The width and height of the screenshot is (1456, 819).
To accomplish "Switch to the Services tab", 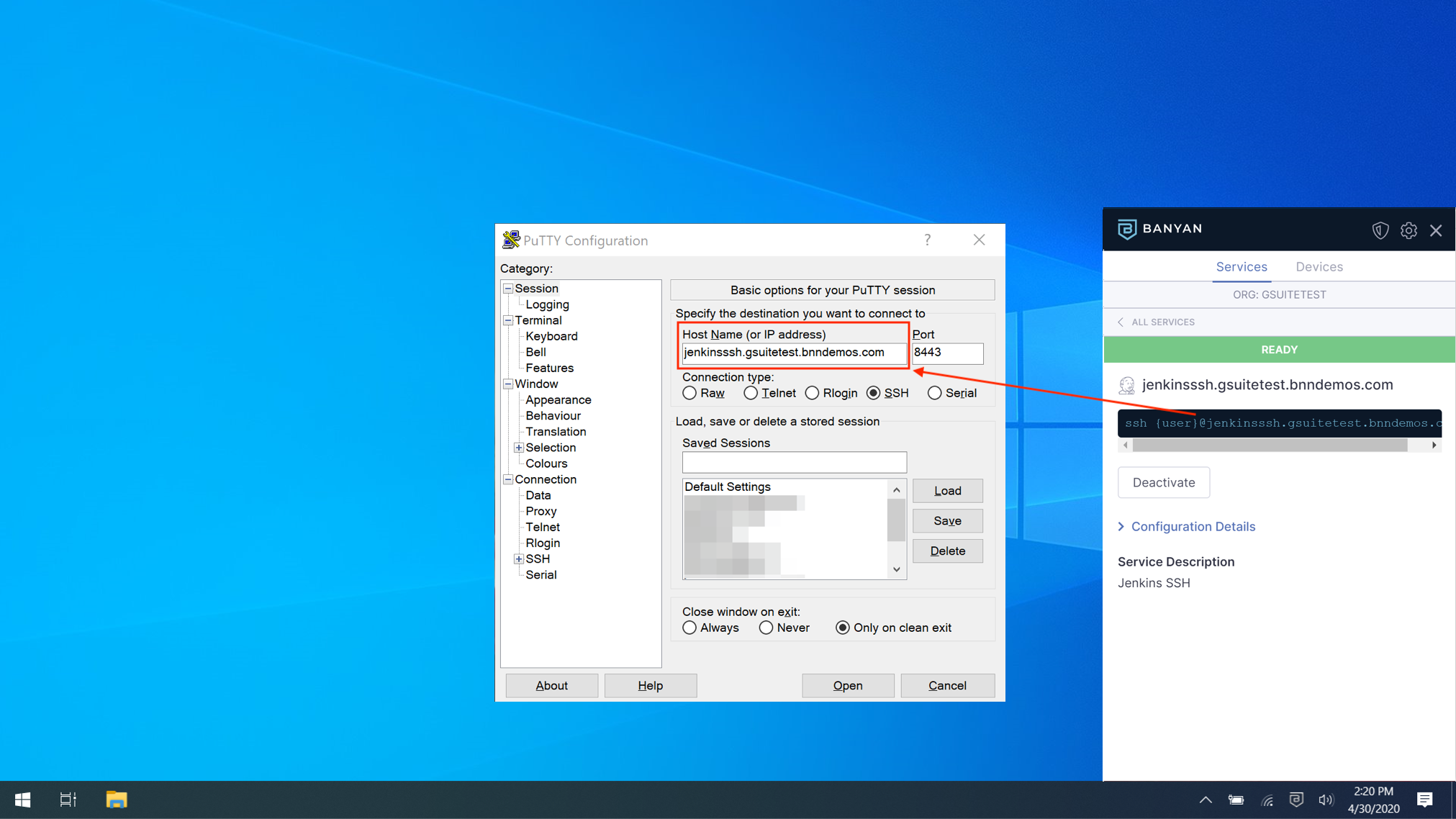I will [x=1242, y=267].
